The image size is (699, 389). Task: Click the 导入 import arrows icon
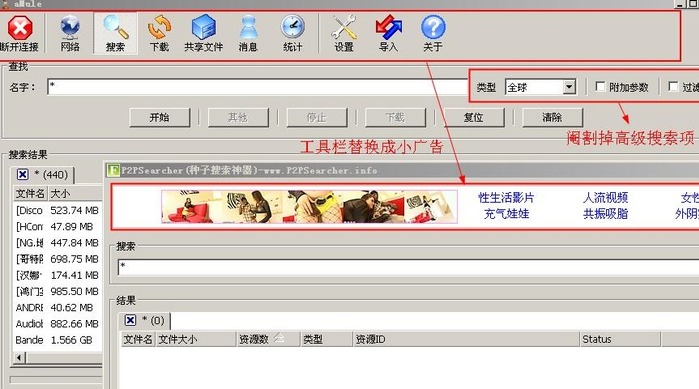(x=388, y=27)
